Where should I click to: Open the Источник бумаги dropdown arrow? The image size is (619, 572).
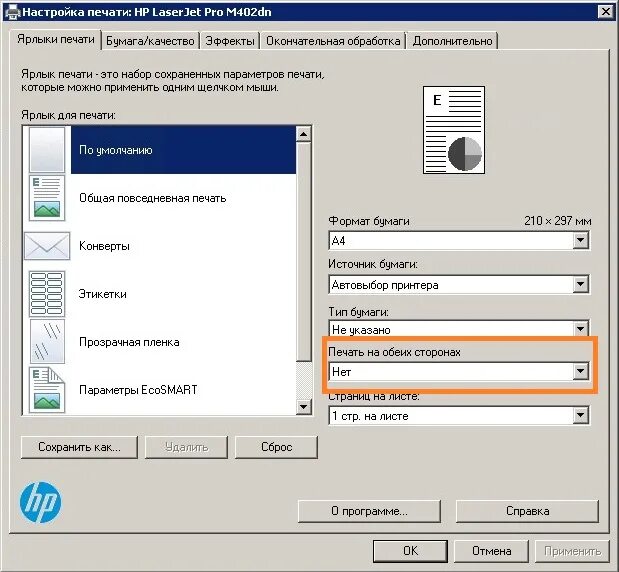580,284
